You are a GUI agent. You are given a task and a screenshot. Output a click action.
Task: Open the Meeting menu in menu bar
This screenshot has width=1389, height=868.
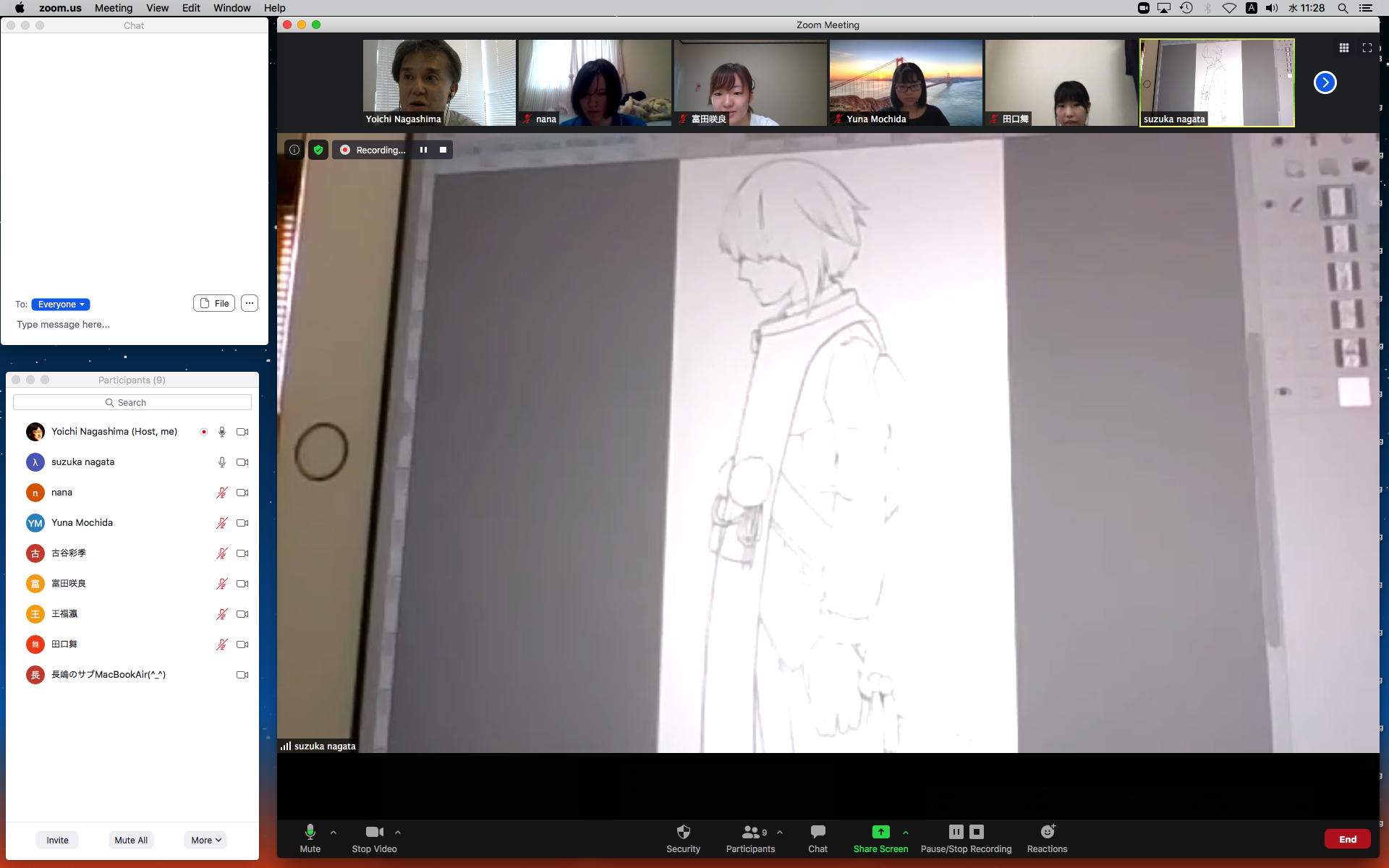coord(114,8)
